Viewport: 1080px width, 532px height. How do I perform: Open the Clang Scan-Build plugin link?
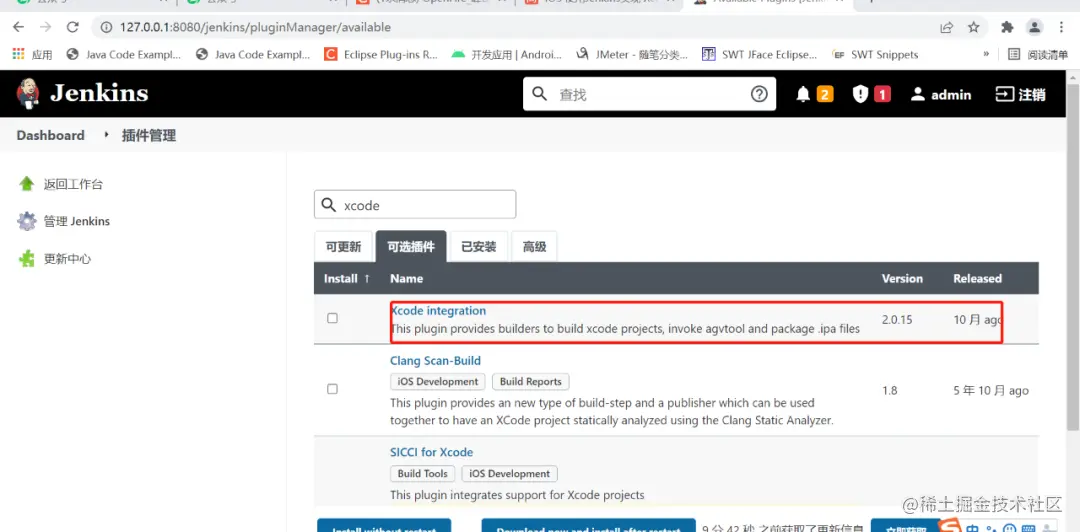pos(435,360)
